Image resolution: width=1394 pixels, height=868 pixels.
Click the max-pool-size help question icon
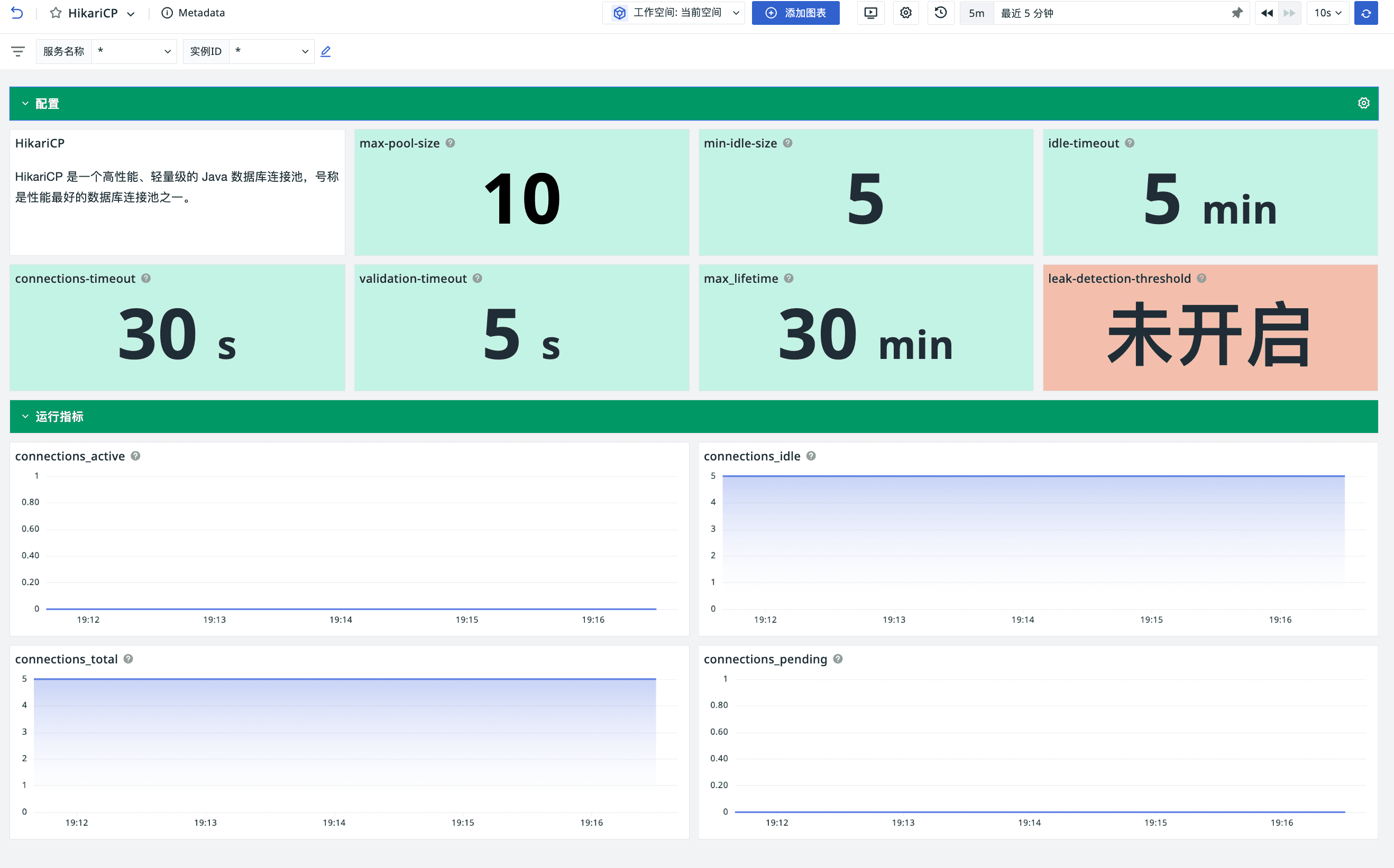point(450,143)
